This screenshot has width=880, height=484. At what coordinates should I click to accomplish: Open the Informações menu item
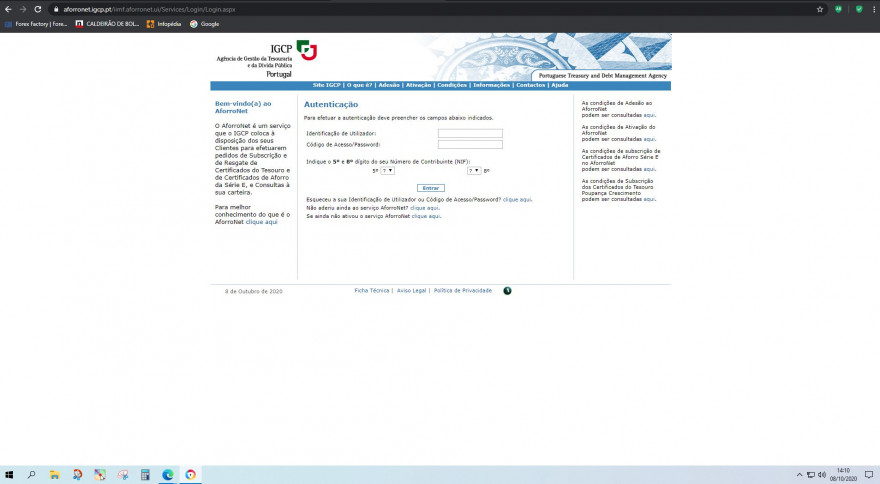pyautogui.click(x=491, y=85)
